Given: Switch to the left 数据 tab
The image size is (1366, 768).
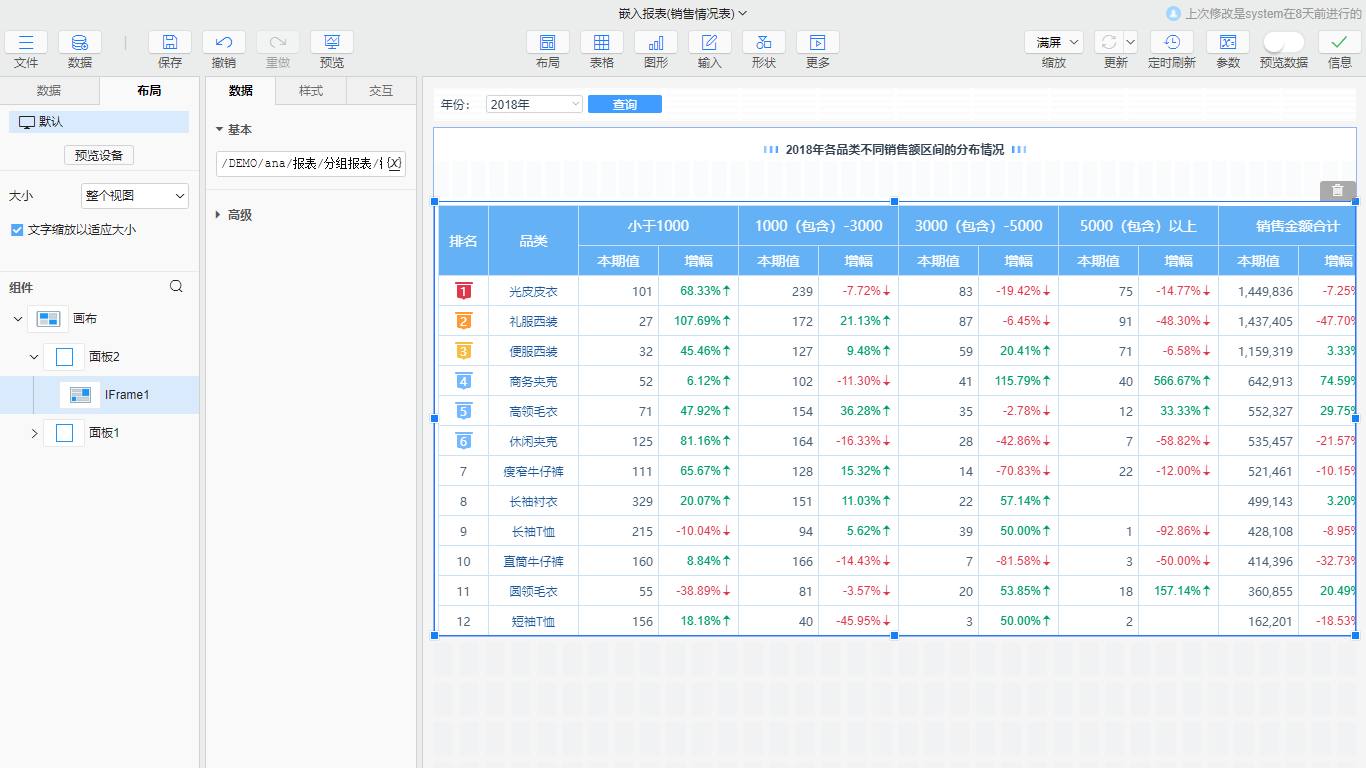Looking at the screenshot, I should coord(48,90).
